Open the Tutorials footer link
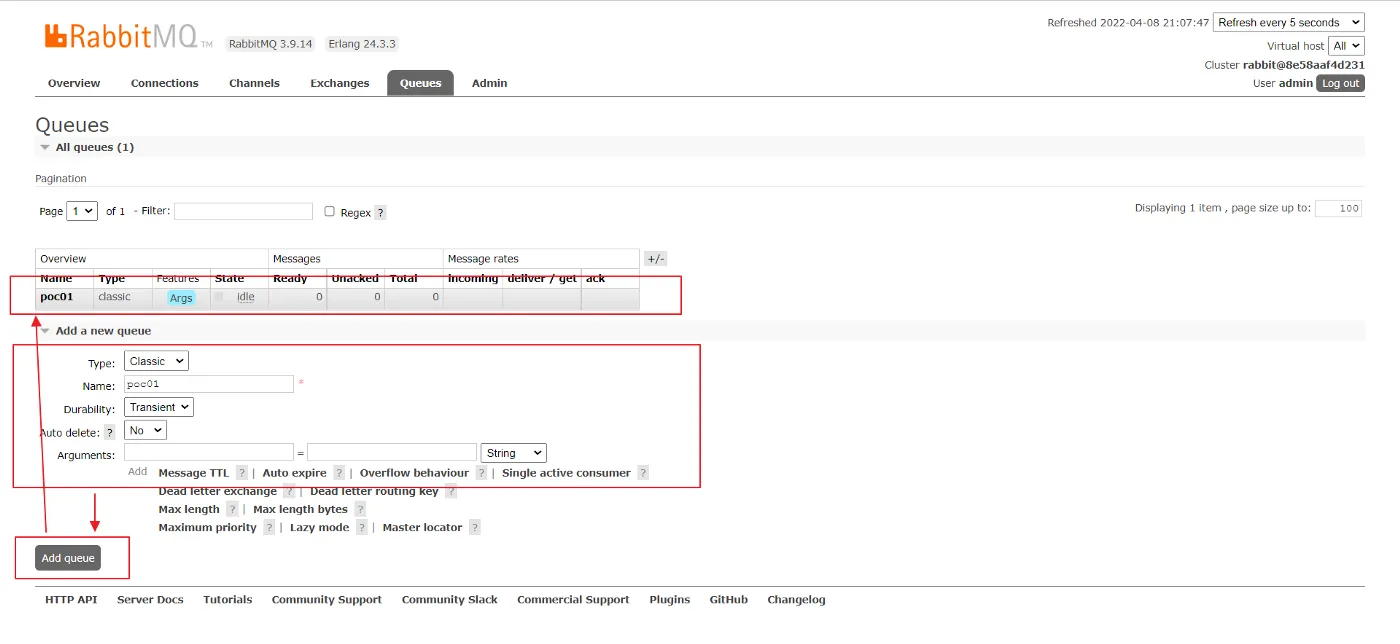Viewport: 1400px width, 644px height. 228,600
